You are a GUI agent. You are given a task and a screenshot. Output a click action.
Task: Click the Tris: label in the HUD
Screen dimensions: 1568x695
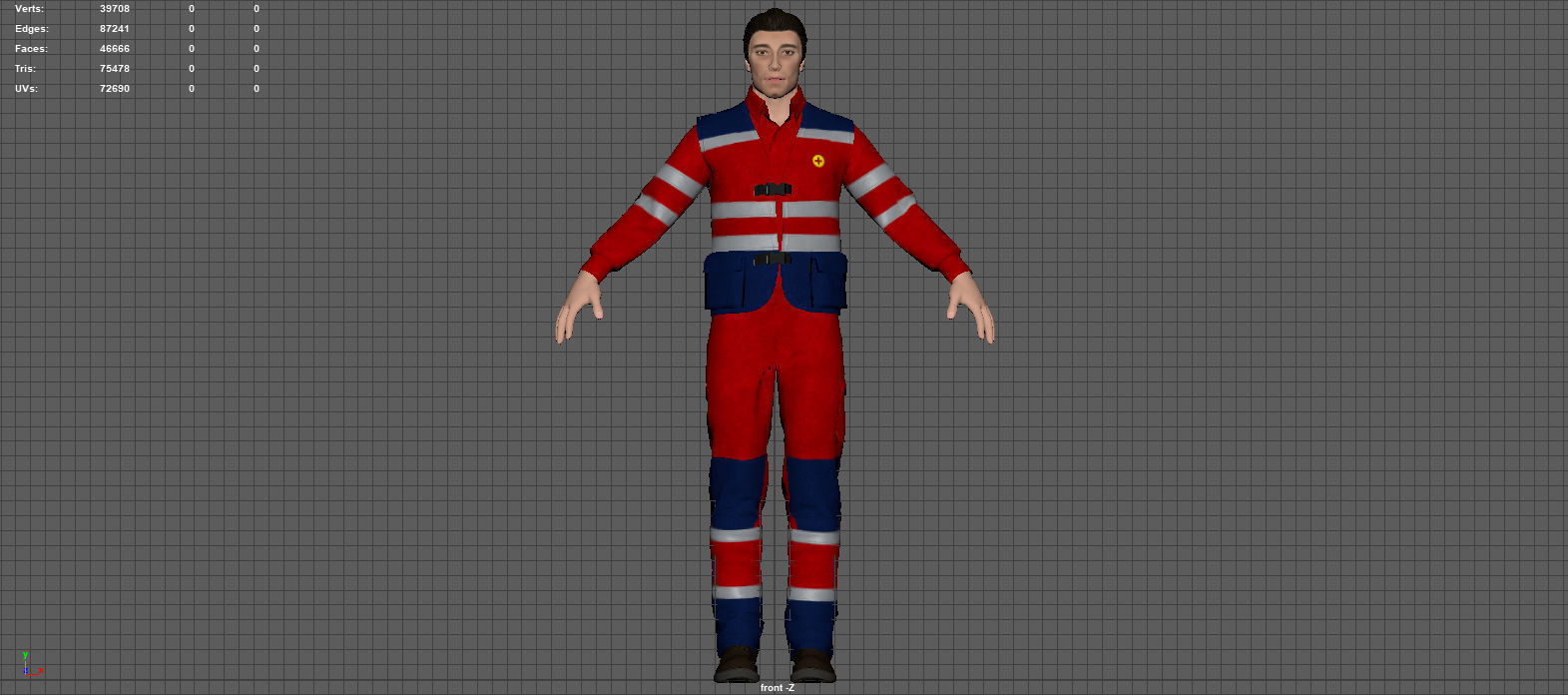pos(25,69)
